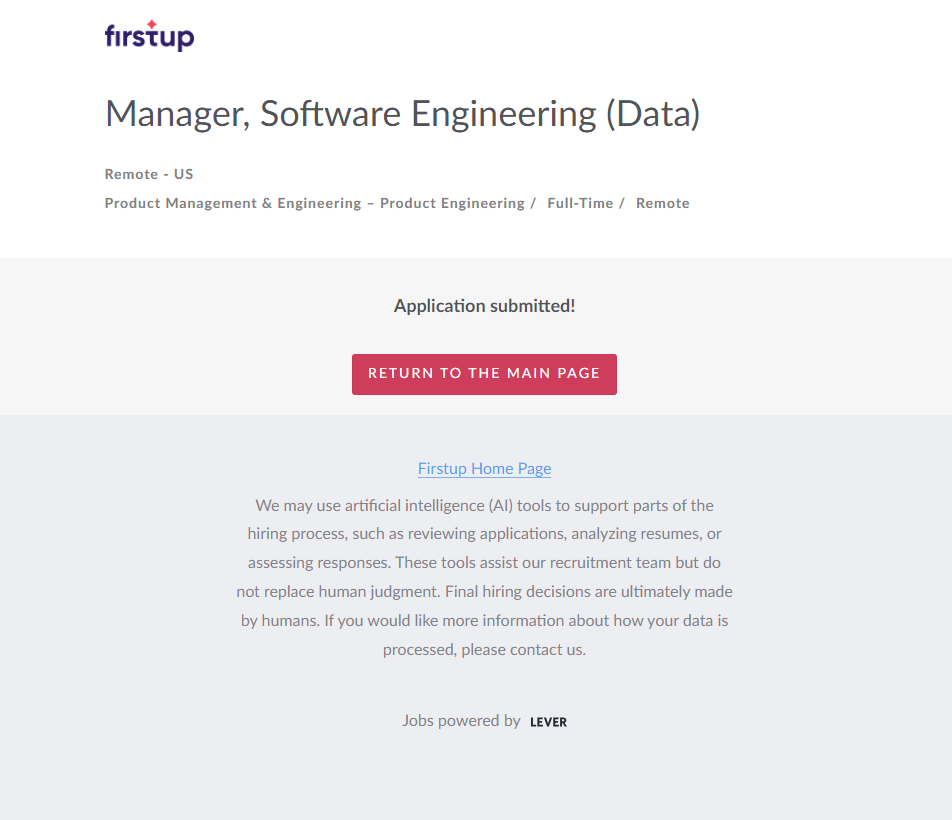Image resolution: width=952 pixels, height=820 pixels.
Task: Click 'hiring process, such as reviewing applications' line
Action: pos(484,534)
